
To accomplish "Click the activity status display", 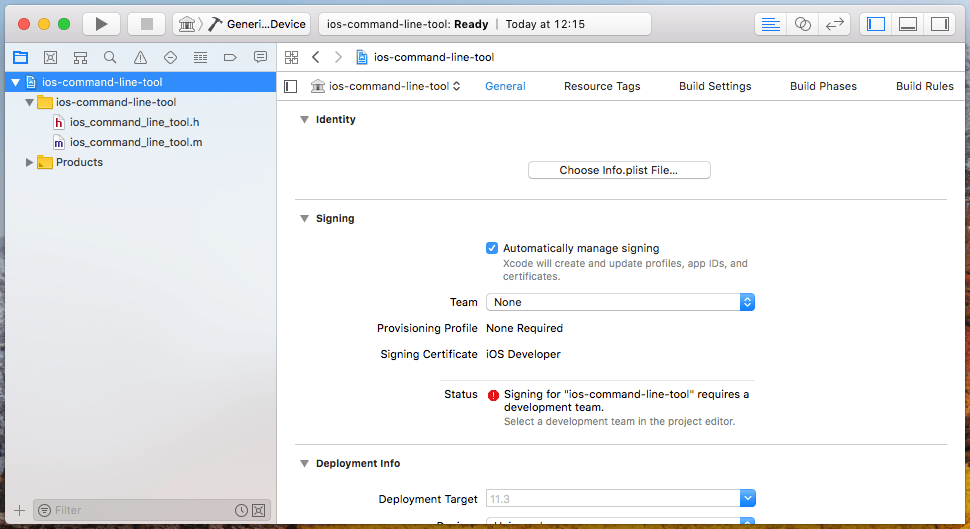I will pyautogui.click(x=484, y=24).
